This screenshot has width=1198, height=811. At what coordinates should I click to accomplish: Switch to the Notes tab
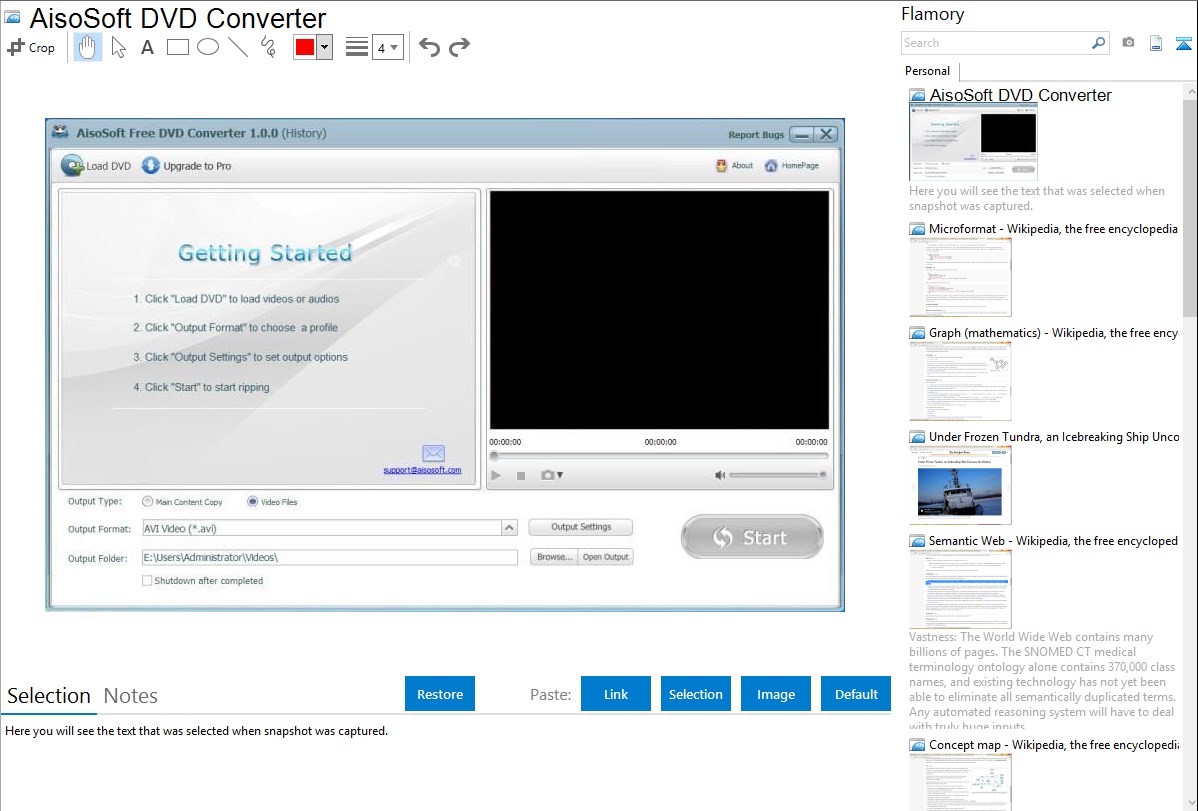pyautogui.click(x=130, y=696)
